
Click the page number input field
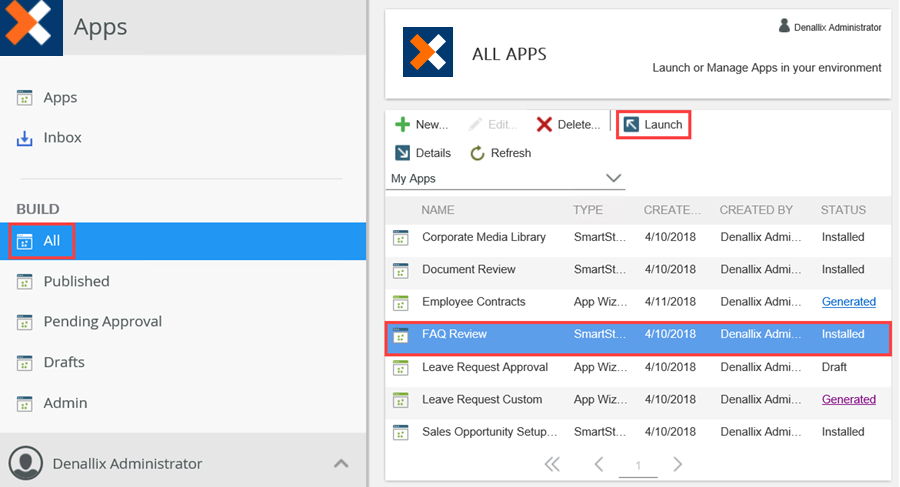[638, 465]
